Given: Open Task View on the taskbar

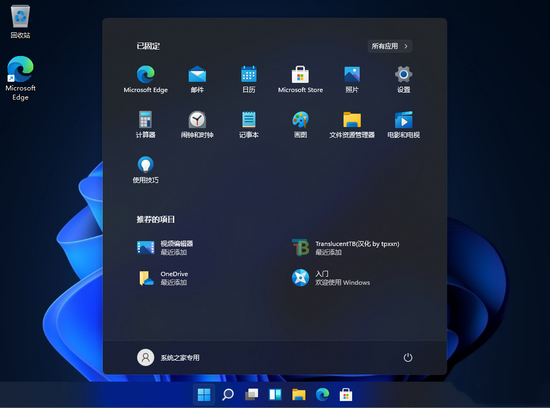Looking at the screenshot, I should pyautogui.click(x=251, y=394).
